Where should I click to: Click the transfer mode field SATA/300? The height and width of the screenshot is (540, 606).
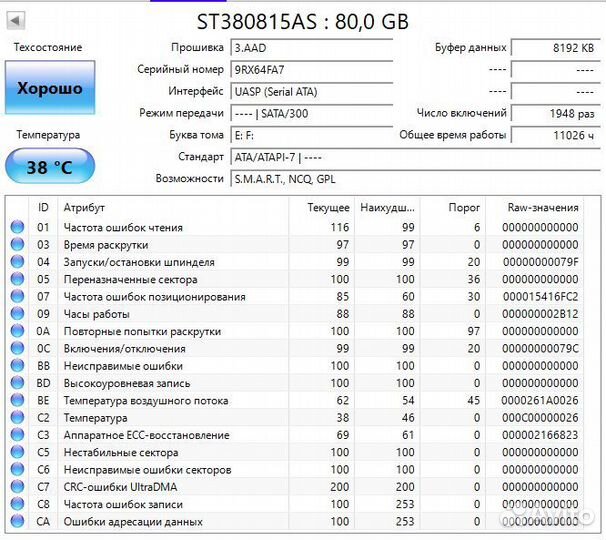tap(312, 113)
